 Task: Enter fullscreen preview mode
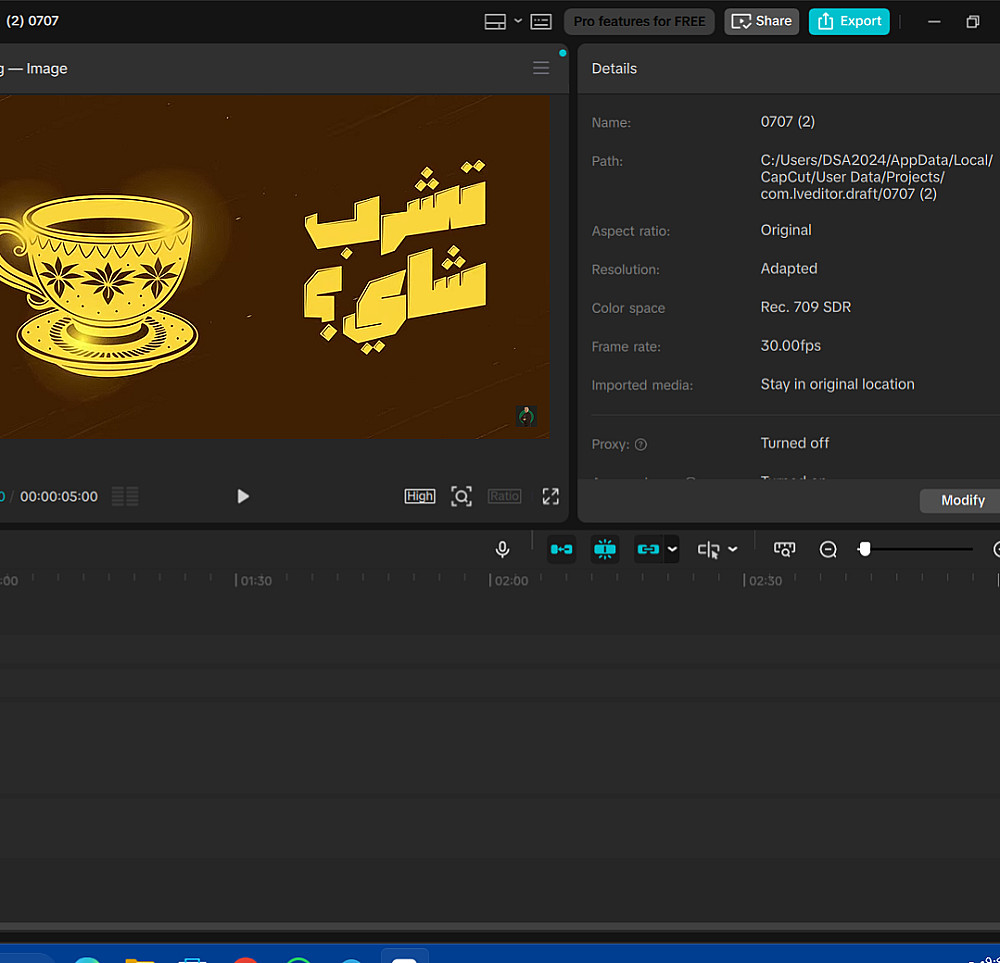[550, 496]
